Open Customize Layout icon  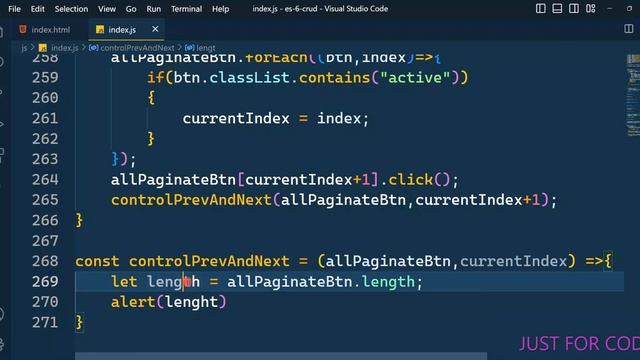591,8
